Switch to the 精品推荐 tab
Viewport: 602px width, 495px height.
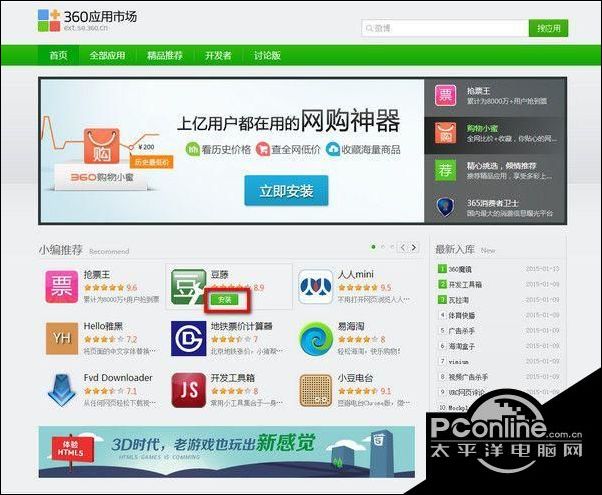pos(165,55)
